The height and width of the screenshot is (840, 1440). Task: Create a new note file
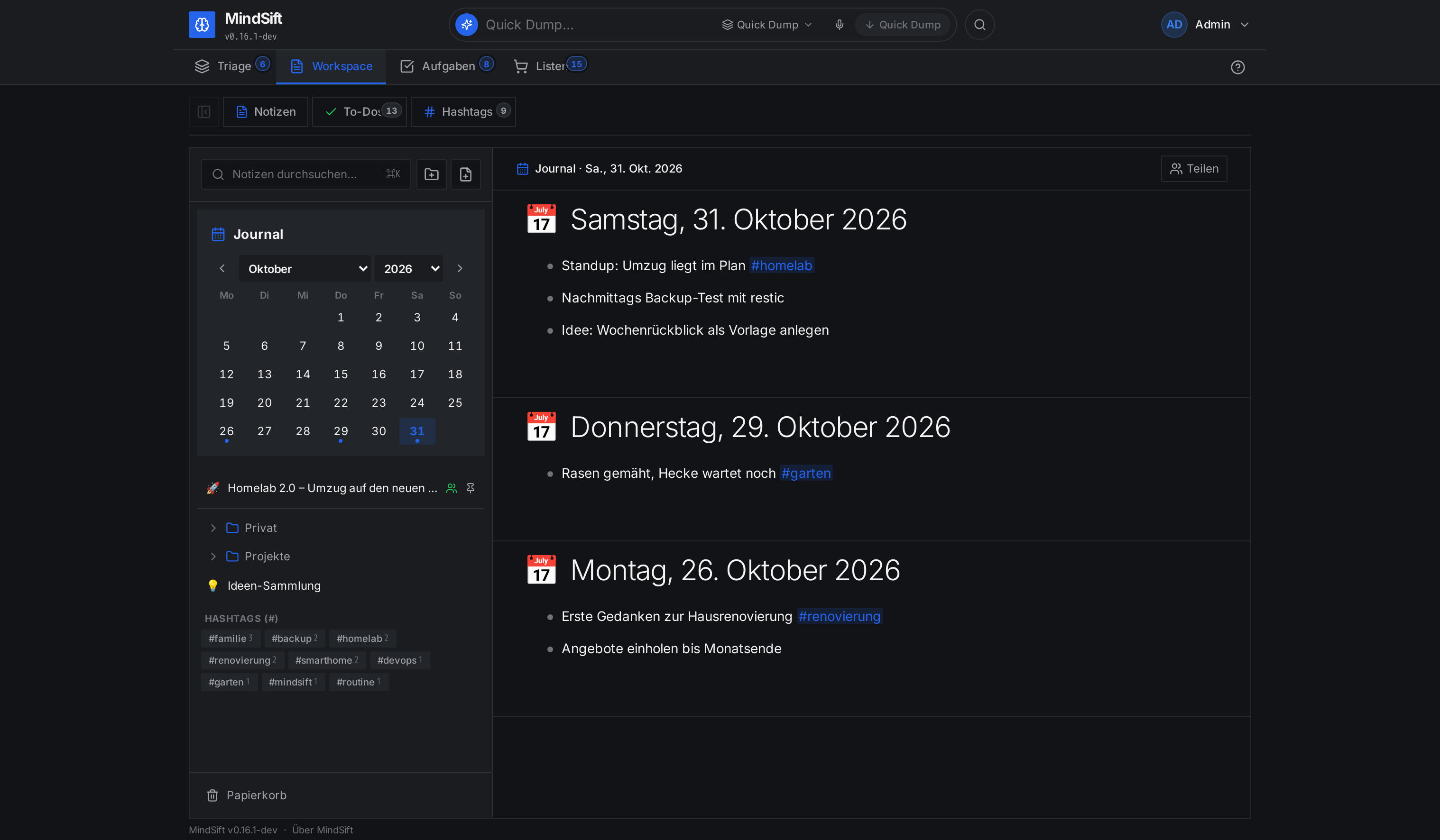point(466,174)
